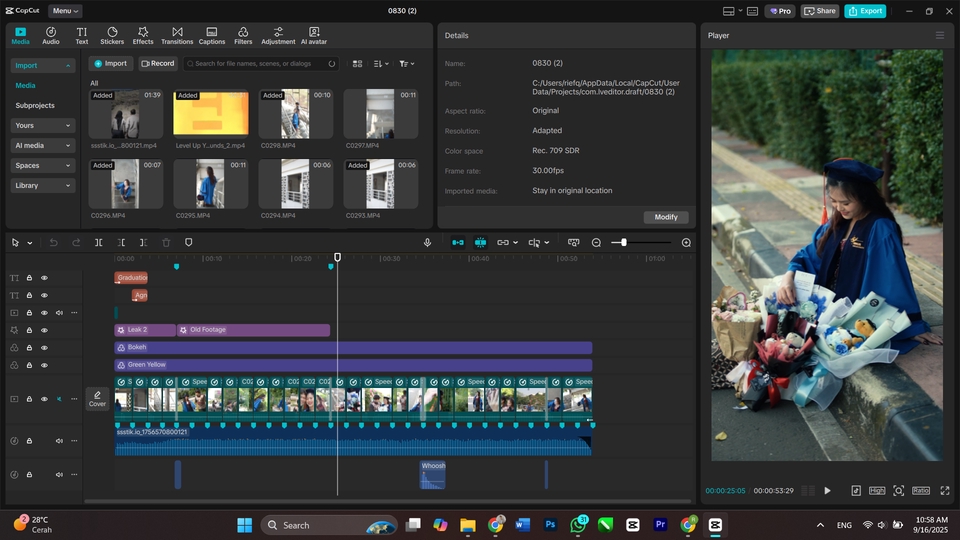The image size is (960, 540).
Task: Zoom in the timeline with plus icon
Action: (686, 243)
